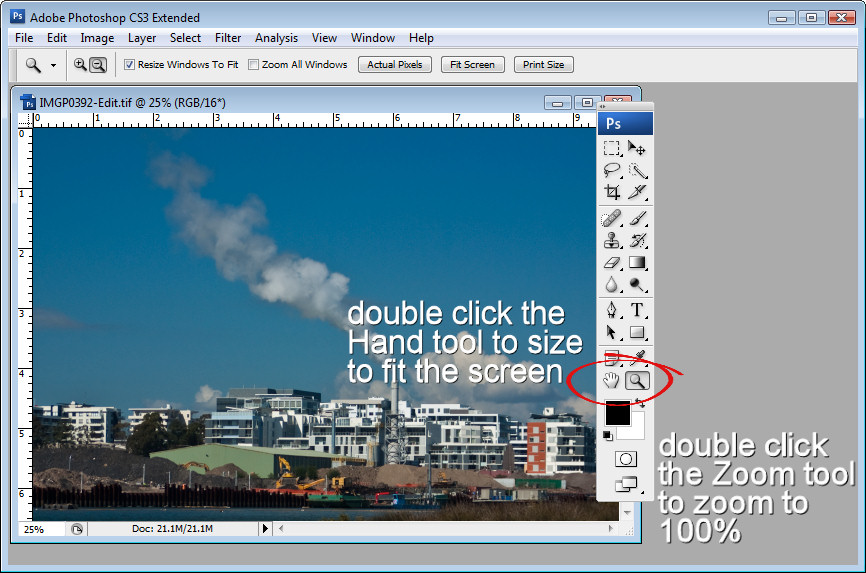This screenshot has width=866, height=573.
Task: Open the View menu
Action: pos(324,38)
